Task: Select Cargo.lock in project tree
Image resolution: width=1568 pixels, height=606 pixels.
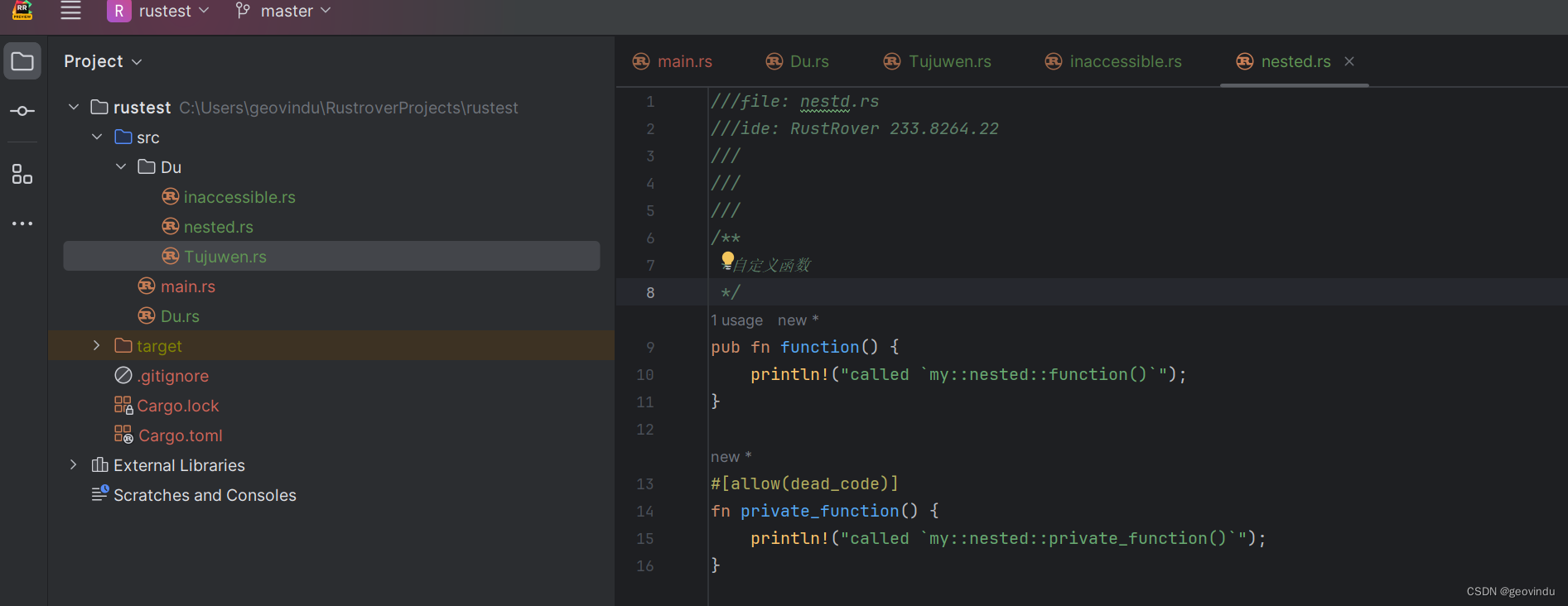Action: 178,406
